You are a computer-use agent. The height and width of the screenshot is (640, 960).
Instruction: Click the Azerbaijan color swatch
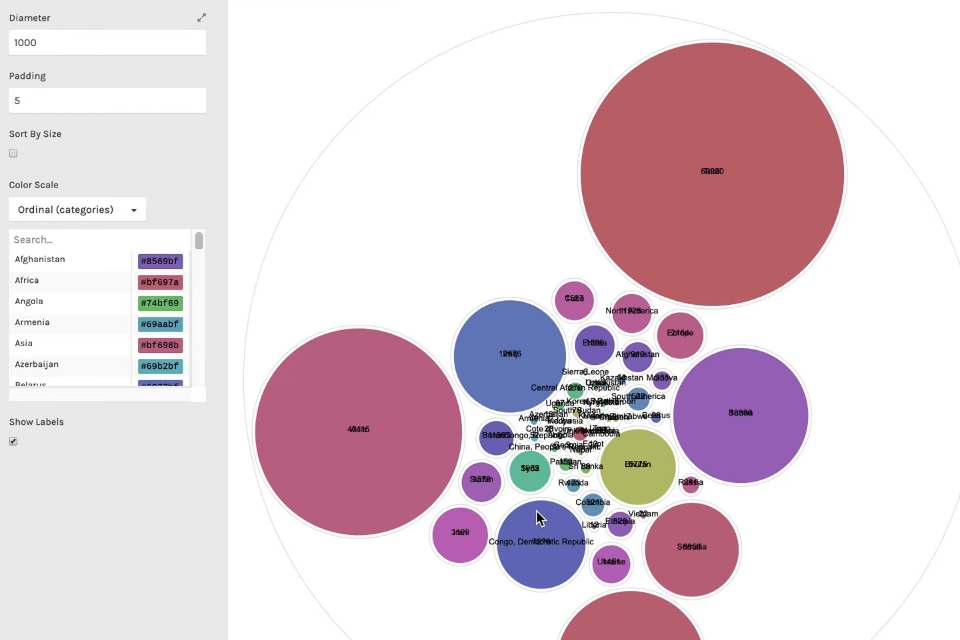tap(160, 365)
